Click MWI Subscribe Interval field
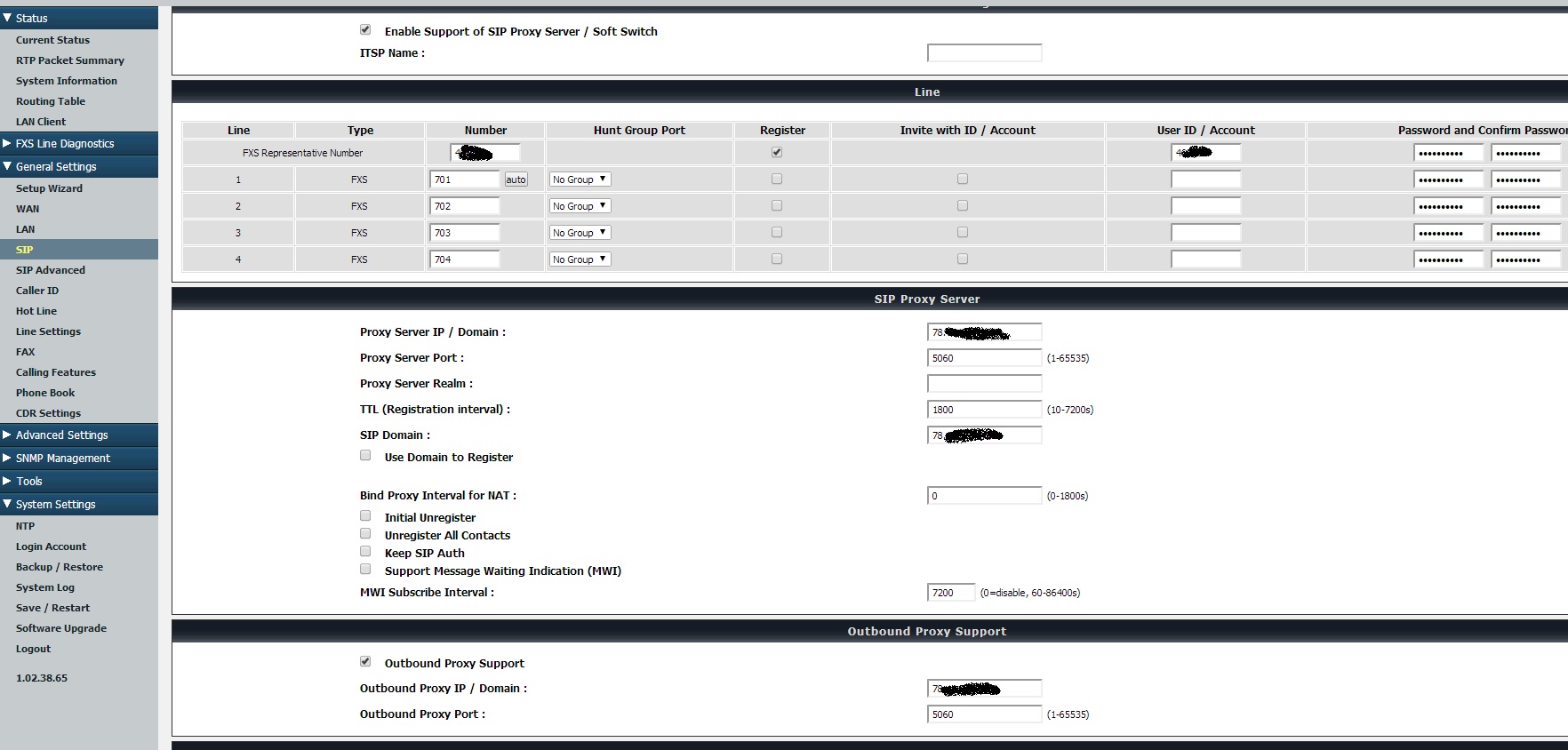The height and width of the screenshot is (750, 1568). point(950,593)
